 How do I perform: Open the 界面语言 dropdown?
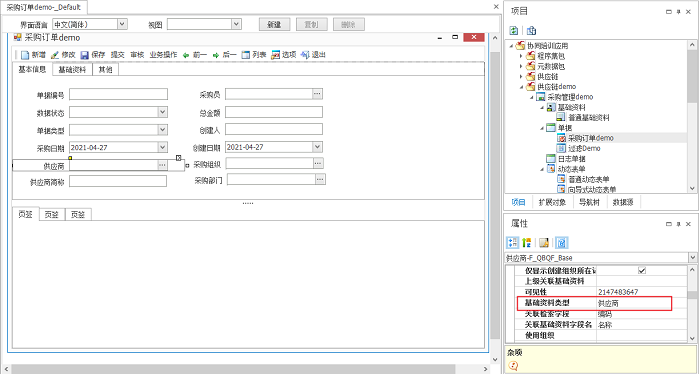point(122,24)
